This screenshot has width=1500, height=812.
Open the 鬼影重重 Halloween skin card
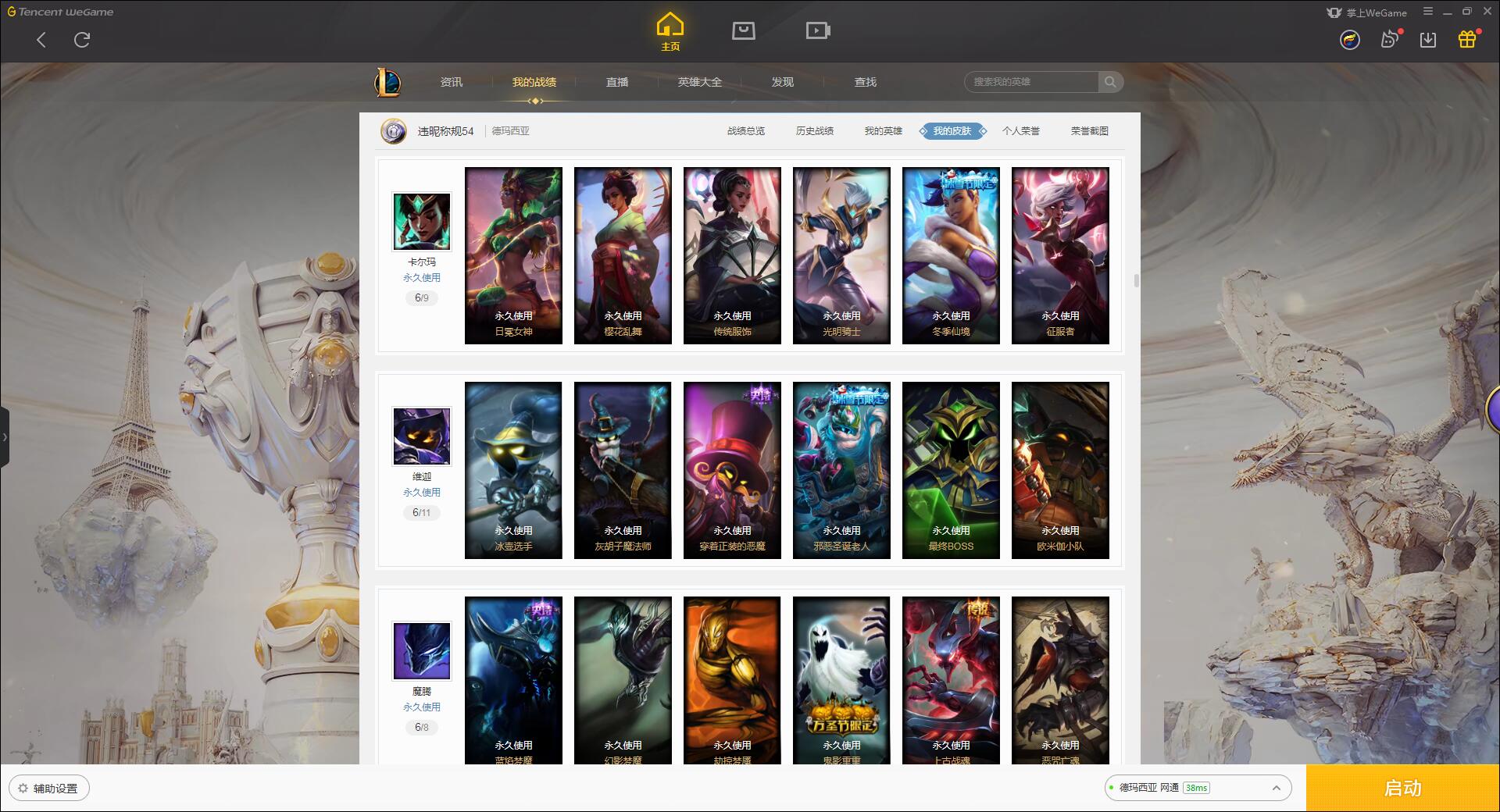tap(841, 680)
